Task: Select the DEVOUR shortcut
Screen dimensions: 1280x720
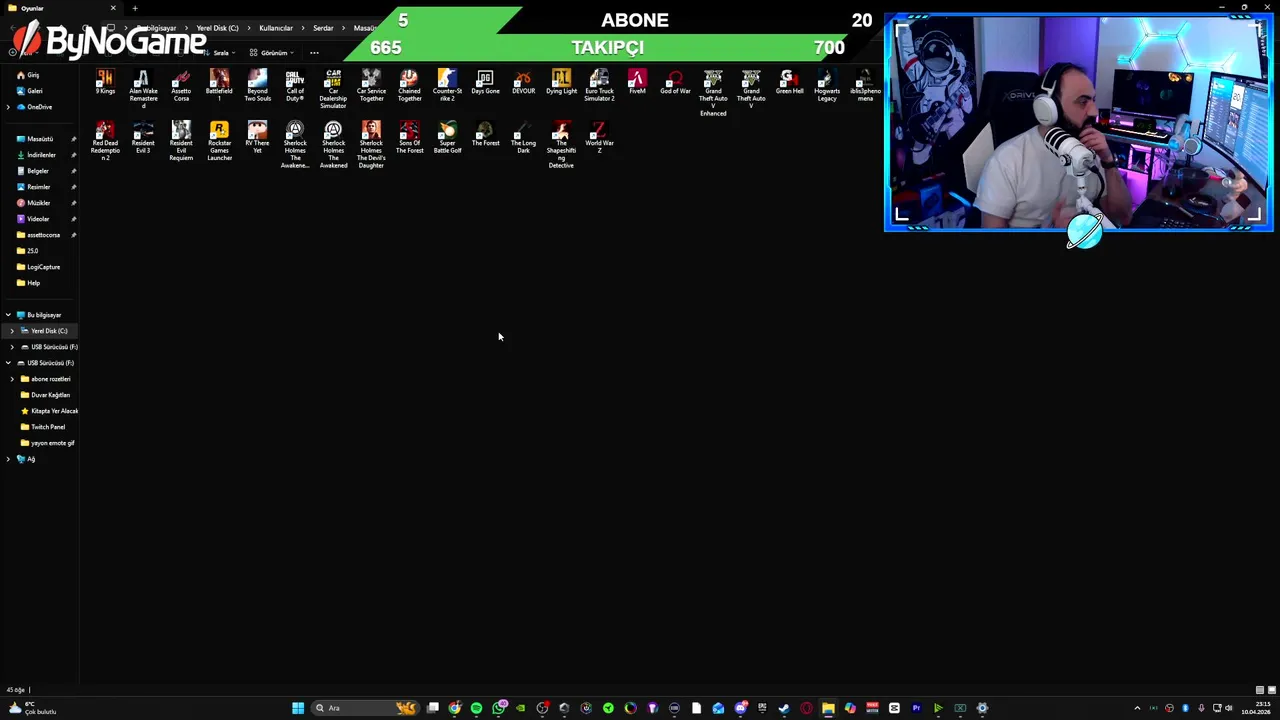Action: [523, 82]
